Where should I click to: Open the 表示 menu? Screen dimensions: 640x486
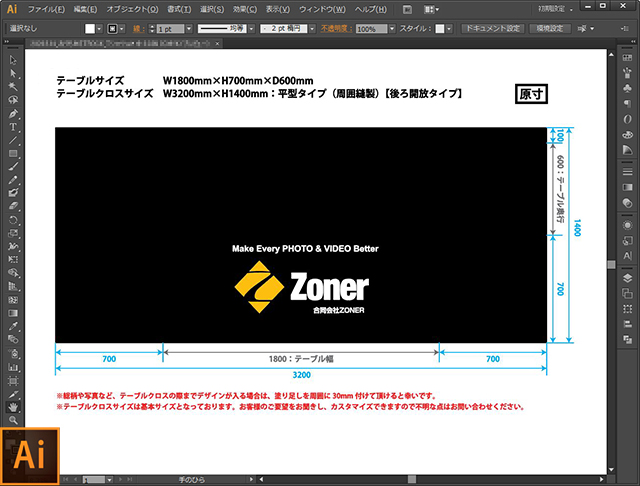pyautogui.click(x=278, y=9)
